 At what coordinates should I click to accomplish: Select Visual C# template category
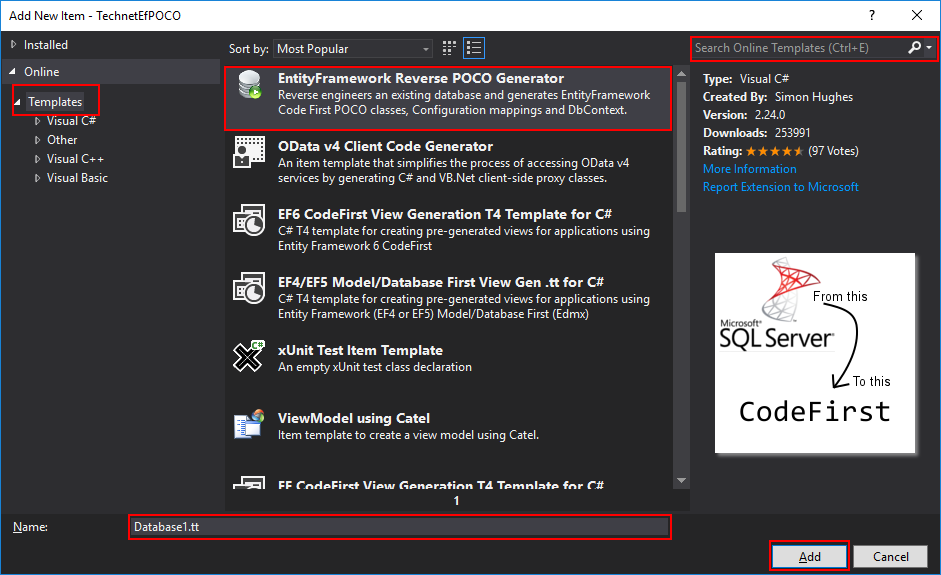click(71, 121)
